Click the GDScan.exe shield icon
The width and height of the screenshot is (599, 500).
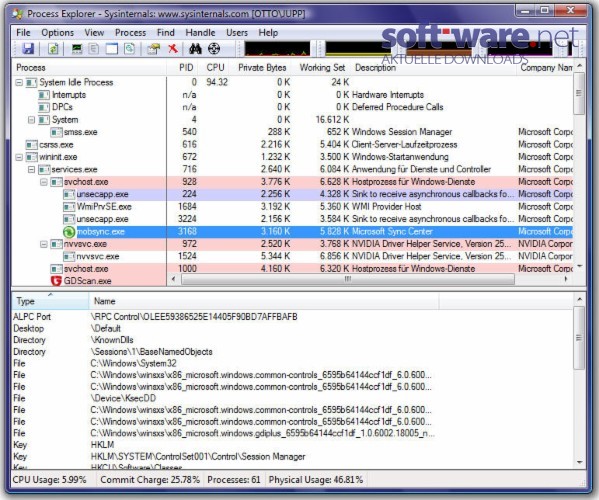coord(56,281)
